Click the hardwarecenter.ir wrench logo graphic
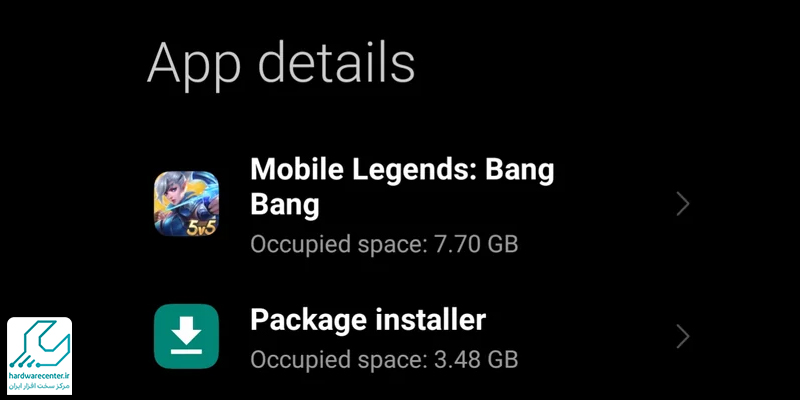This screenshot has height=400, width=800. pos(39,345)
